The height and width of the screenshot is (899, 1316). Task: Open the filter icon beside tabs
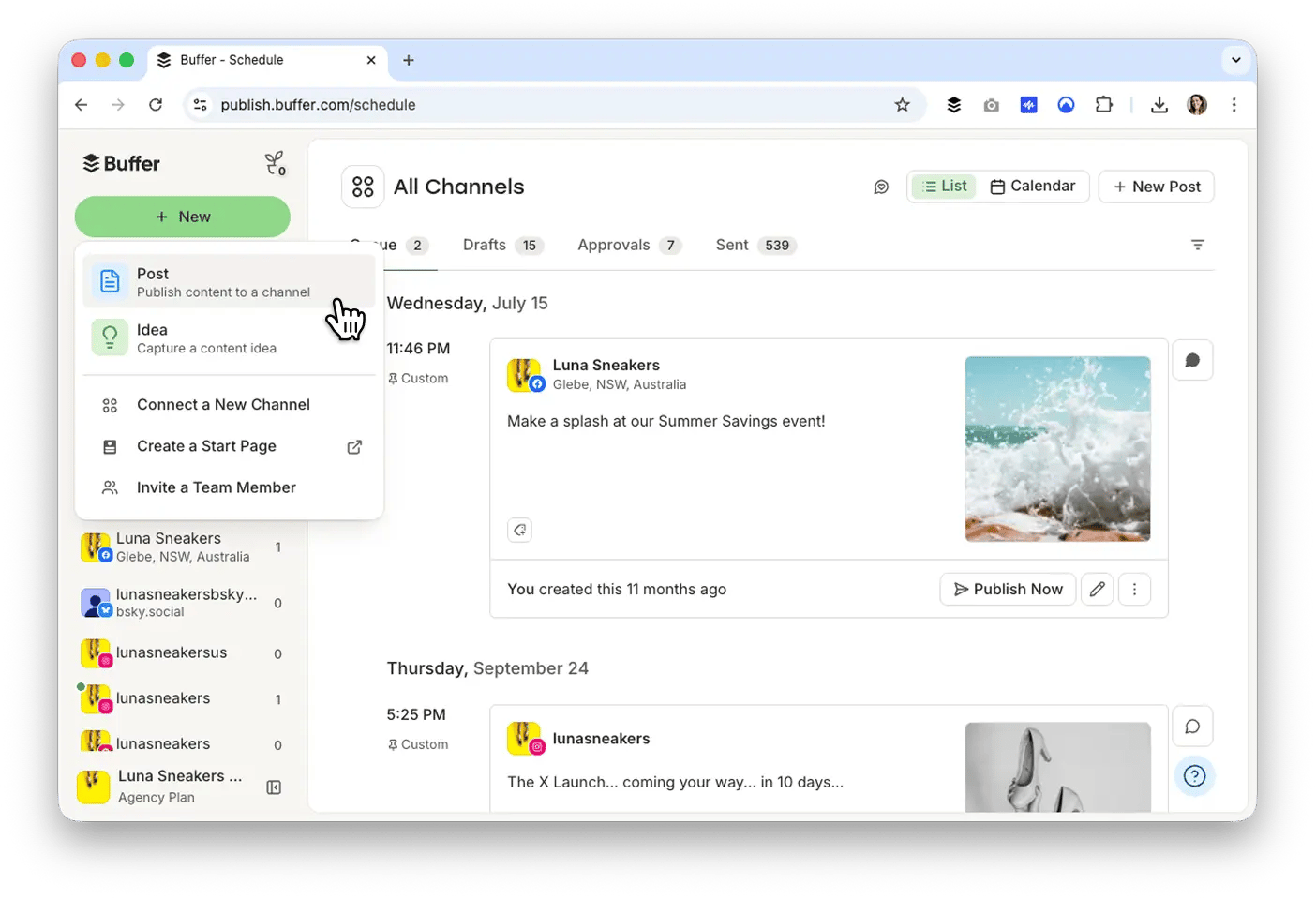coord(1198,245)
